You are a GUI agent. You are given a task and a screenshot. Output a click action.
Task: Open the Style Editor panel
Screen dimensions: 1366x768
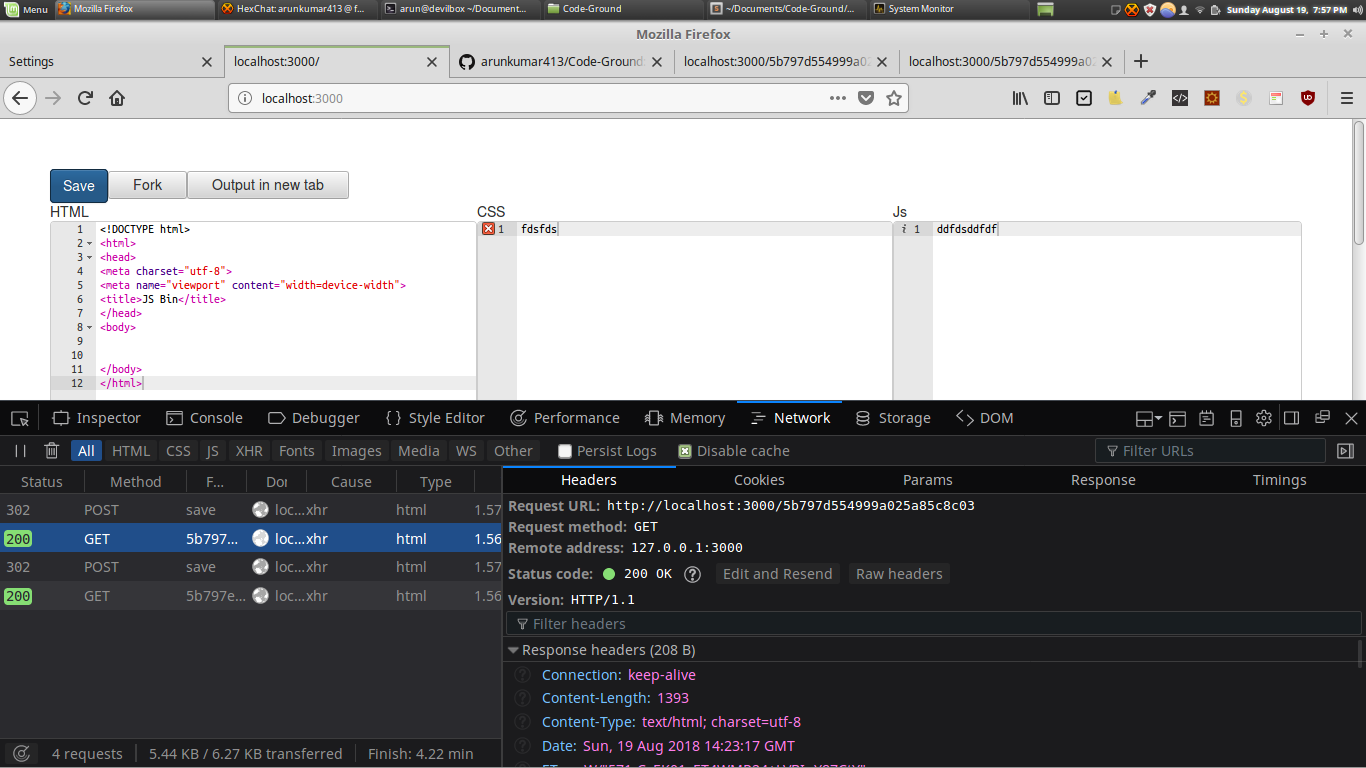point(434,418)
